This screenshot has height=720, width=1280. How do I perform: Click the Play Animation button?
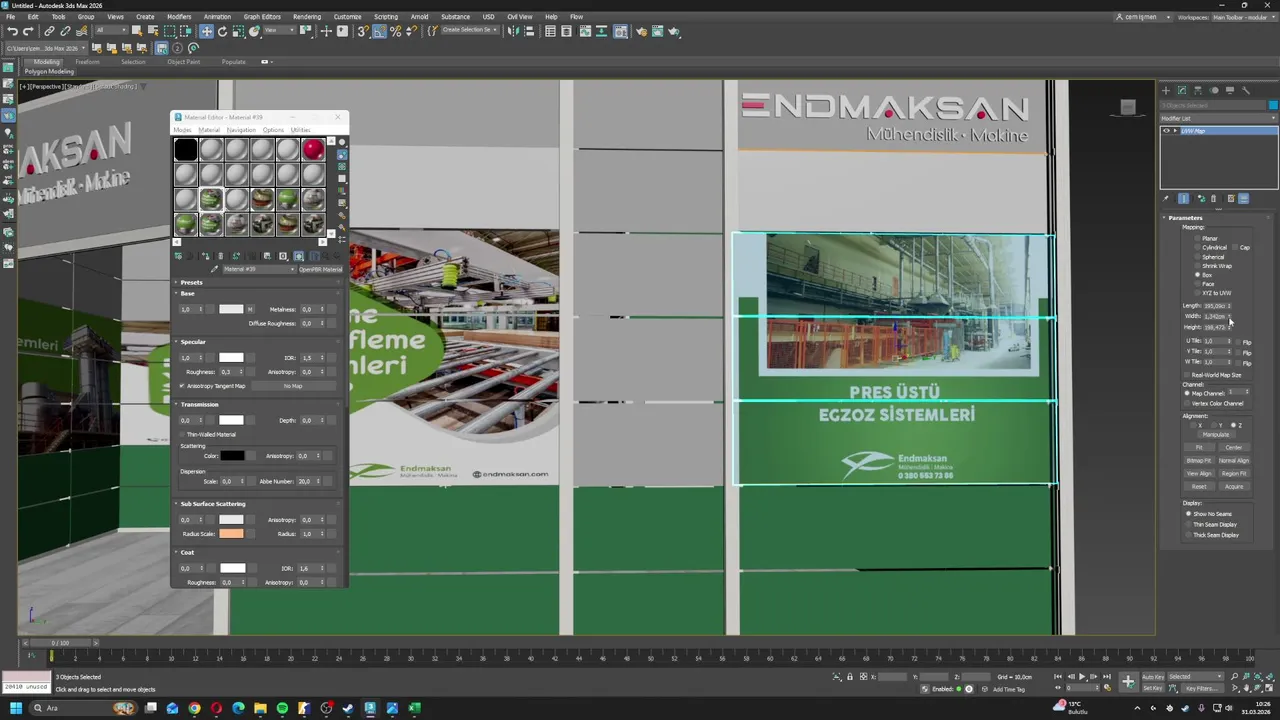tap(1082, 677)
